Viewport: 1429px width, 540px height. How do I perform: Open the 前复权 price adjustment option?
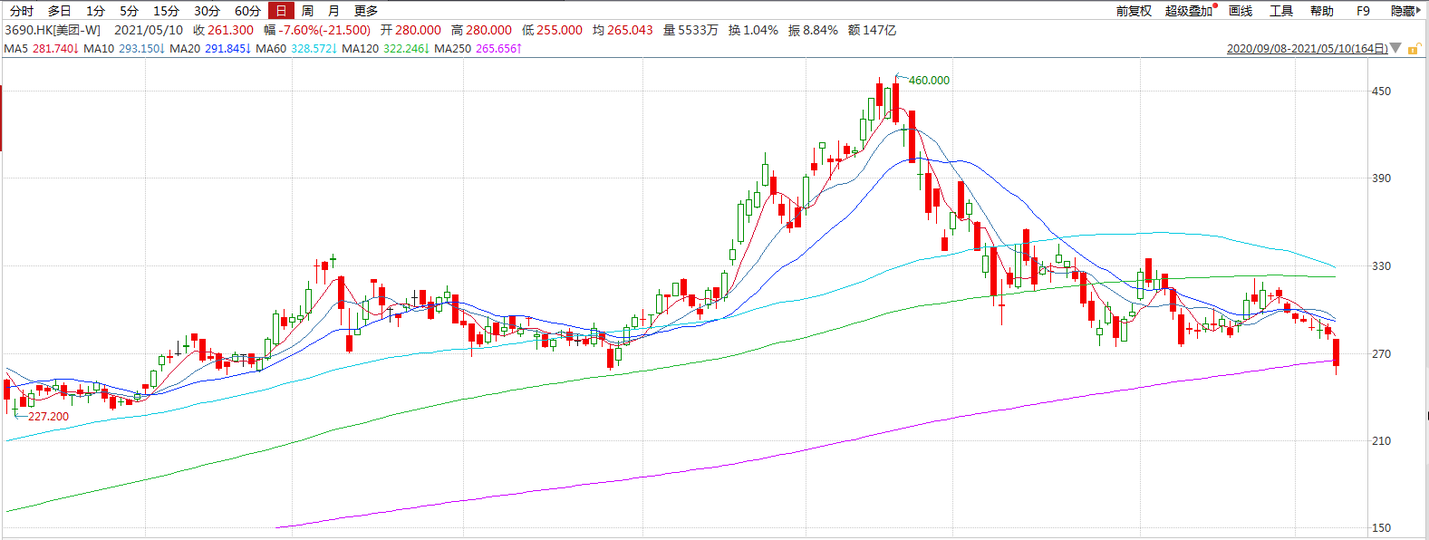(x=1134, y=11)
